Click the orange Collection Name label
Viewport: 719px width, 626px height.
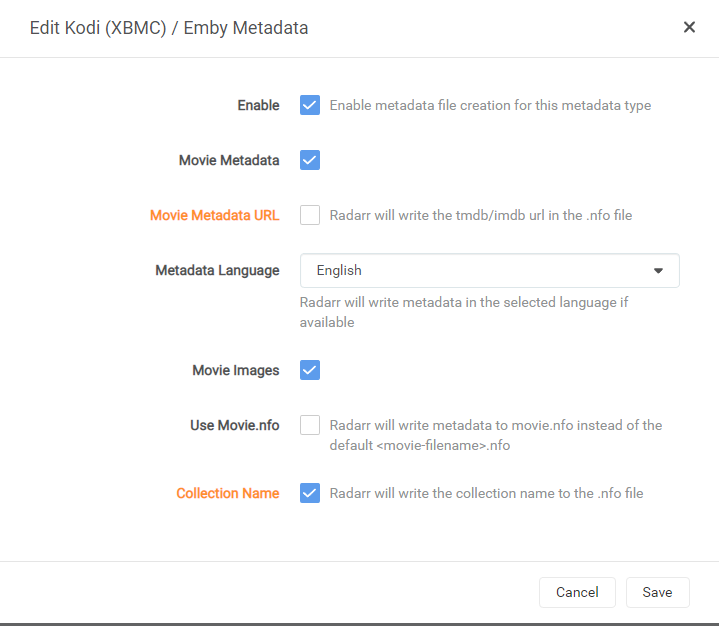coord(227,493)
